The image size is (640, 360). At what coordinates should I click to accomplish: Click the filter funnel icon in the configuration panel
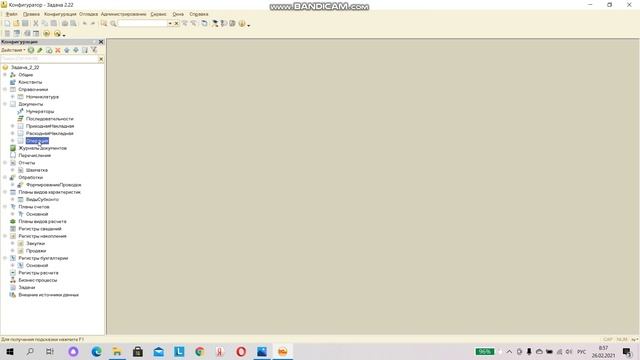click(94, 50)
